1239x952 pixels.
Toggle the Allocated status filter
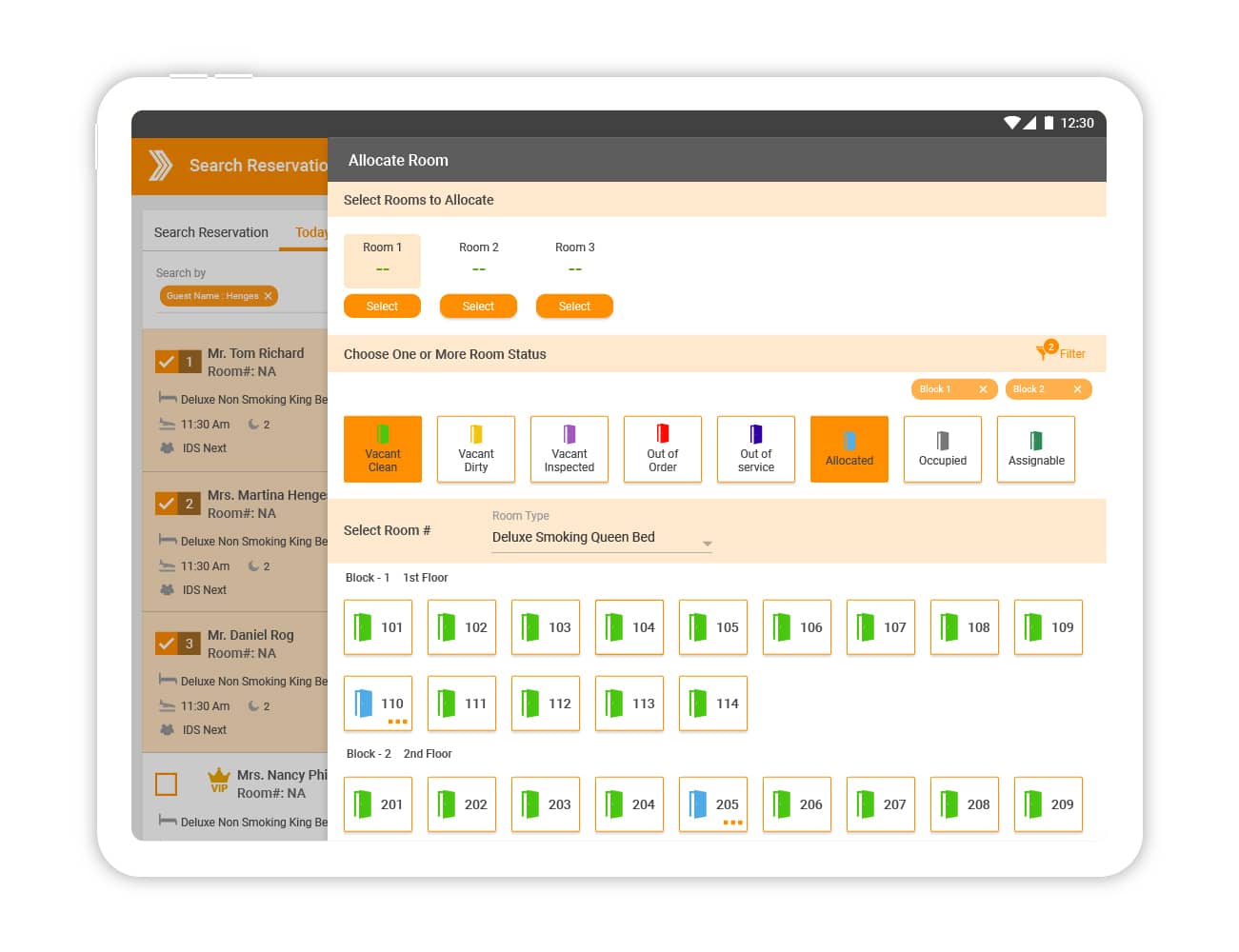[x=849, y=449]
